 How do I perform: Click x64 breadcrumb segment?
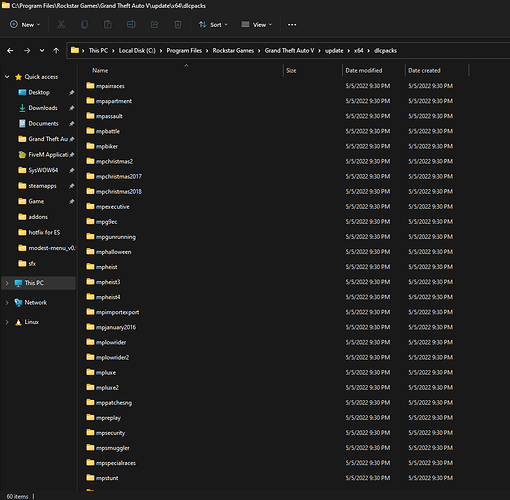tap(358, 51)
